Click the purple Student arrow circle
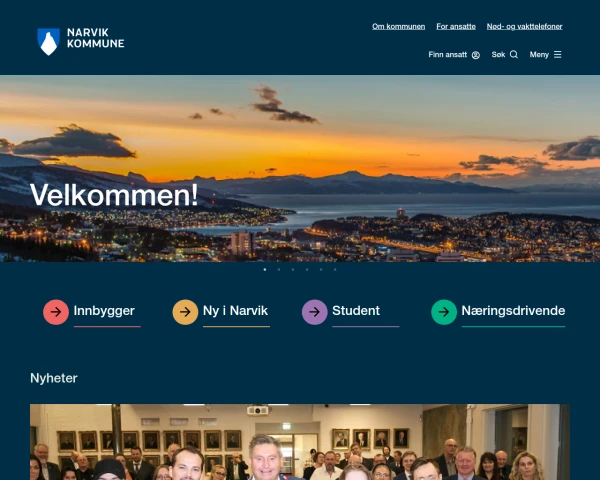Image resolution: width=600 pixels, height=480 pixels. [x=315, y=312]
